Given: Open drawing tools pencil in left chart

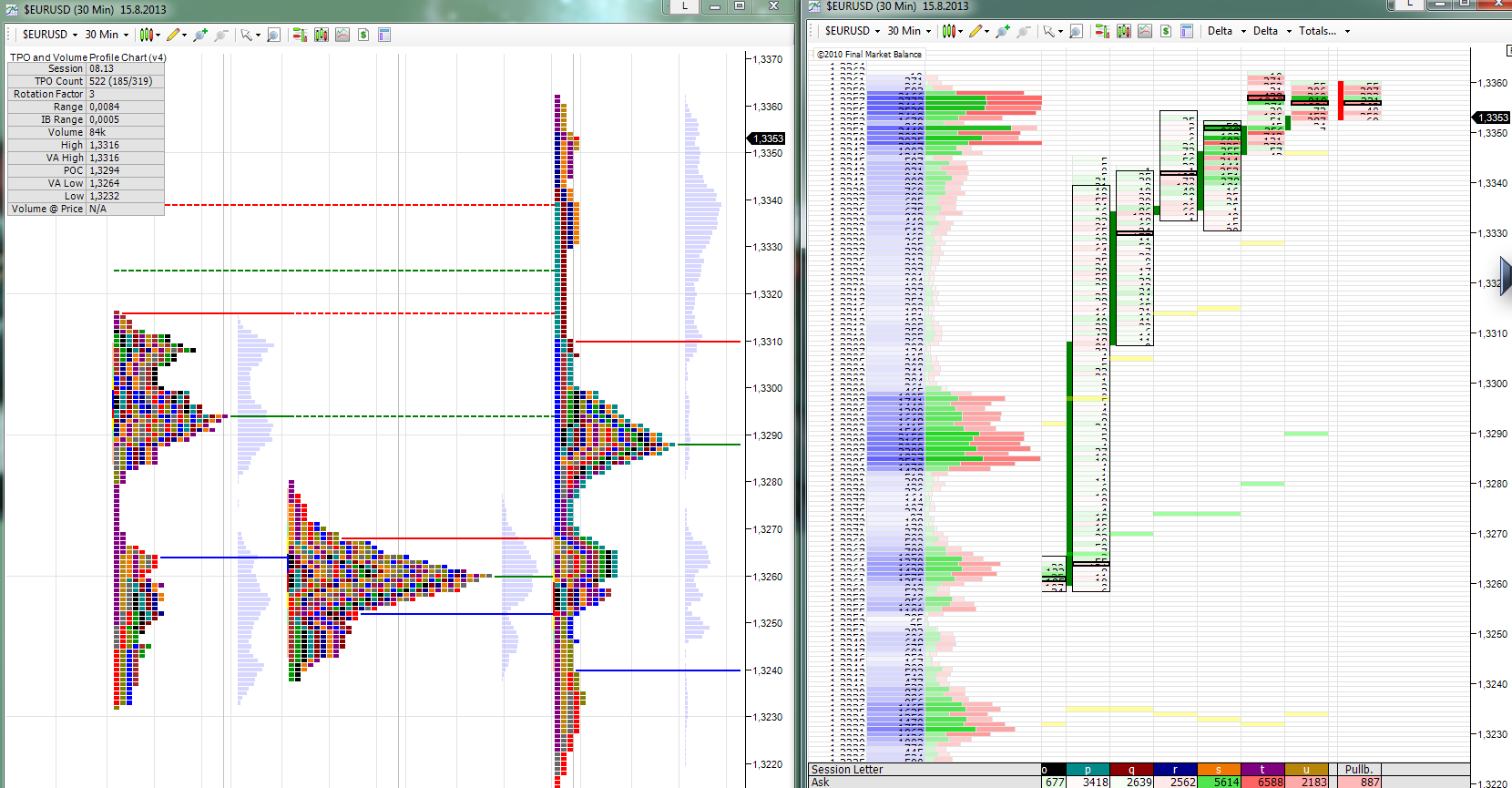Looking at the screenshot, I should click(176, 35).
